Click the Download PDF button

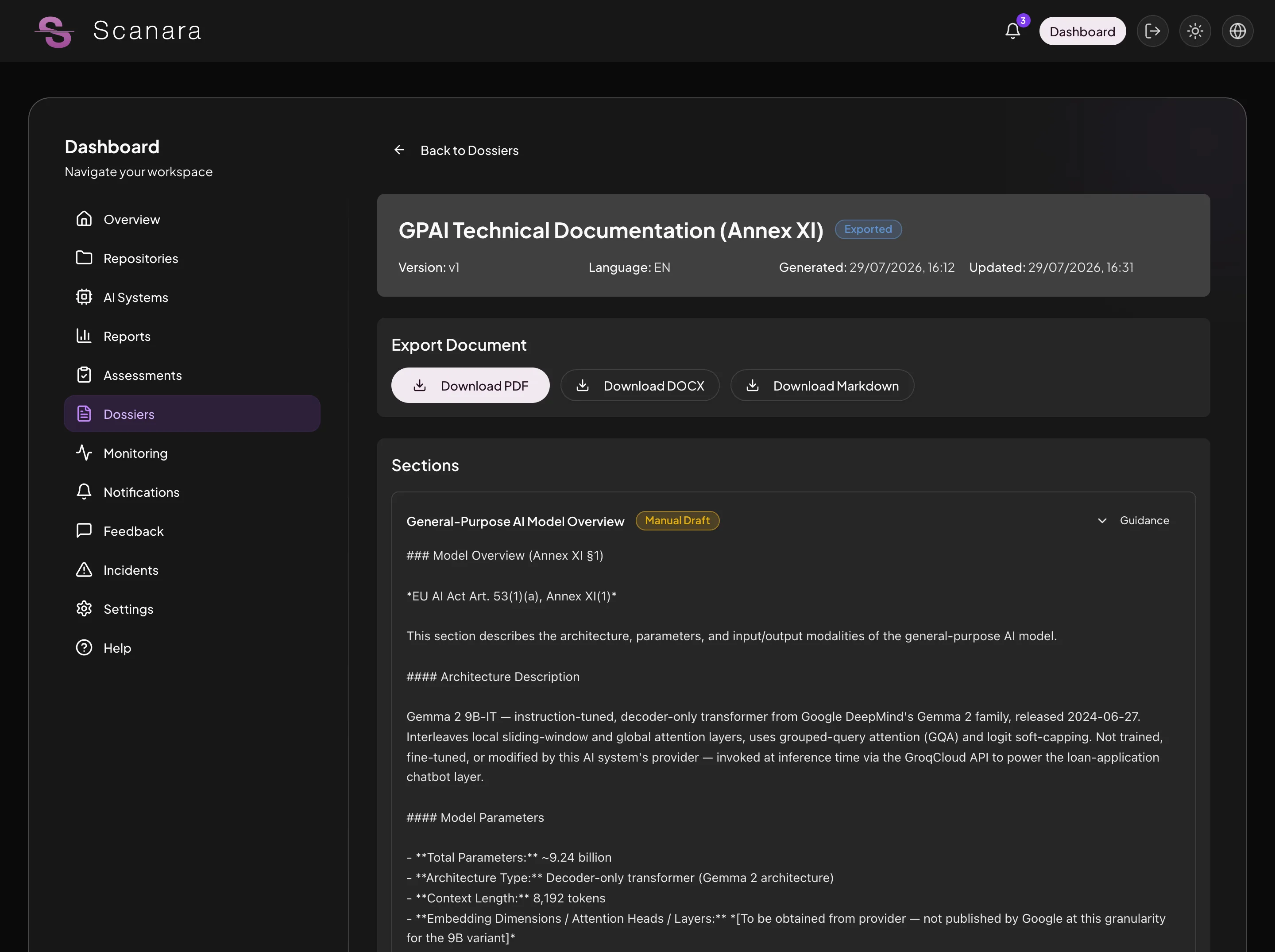[x=470, y=386]
